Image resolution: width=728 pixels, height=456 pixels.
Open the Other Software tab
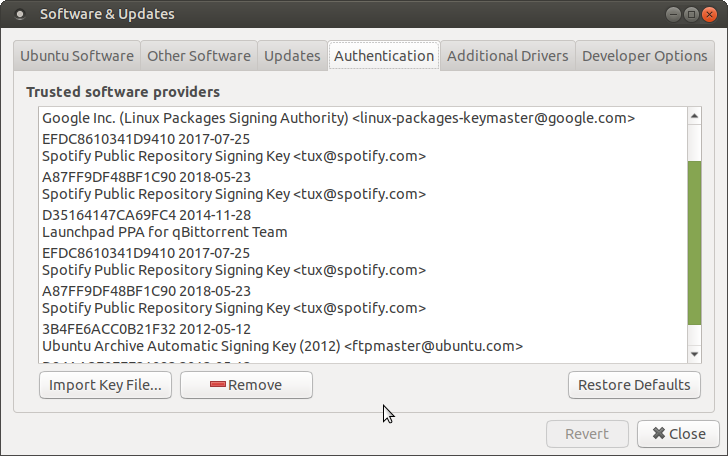click(198, 56)
